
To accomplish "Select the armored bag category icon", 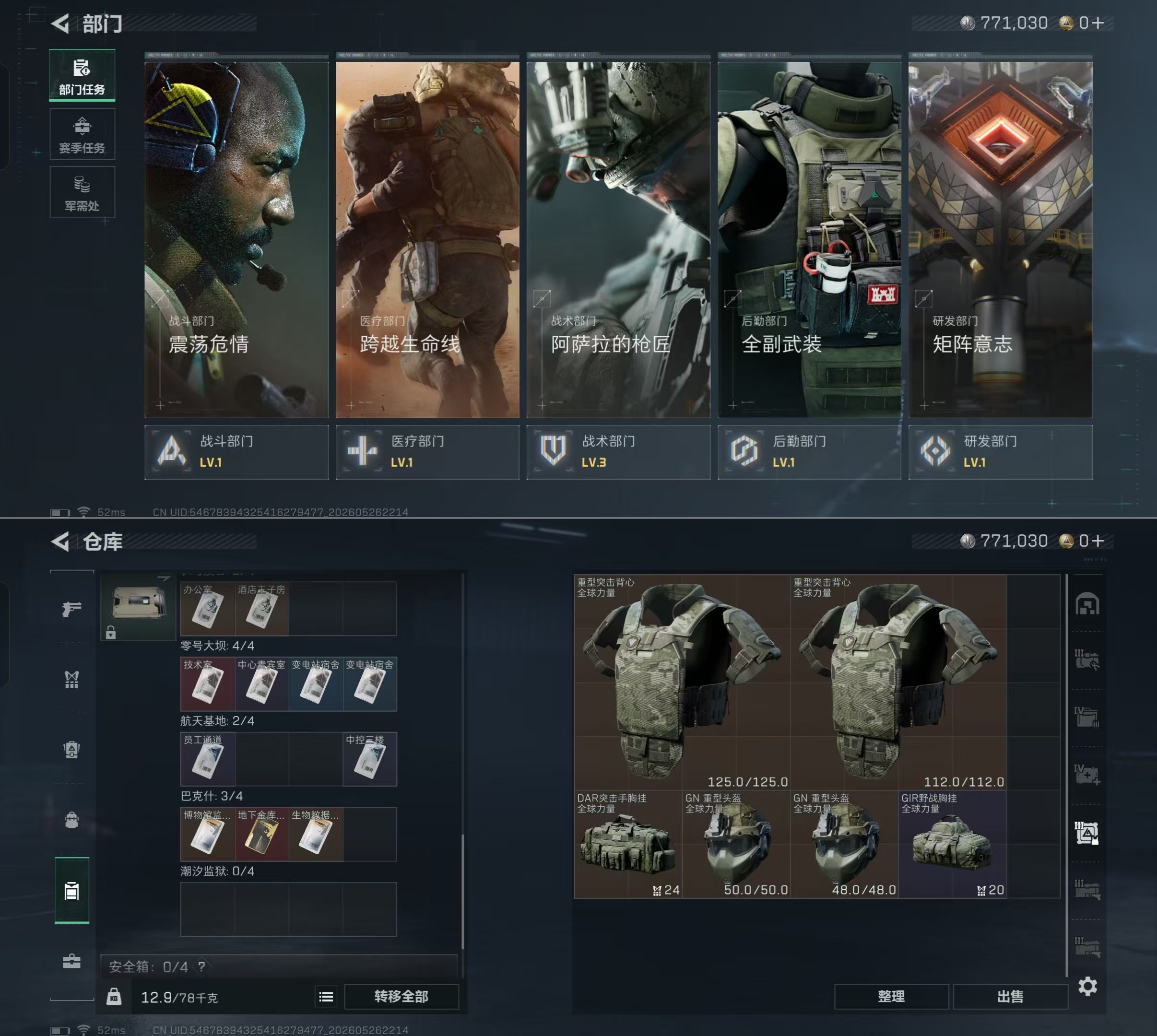I will click(x=72, y=750).
